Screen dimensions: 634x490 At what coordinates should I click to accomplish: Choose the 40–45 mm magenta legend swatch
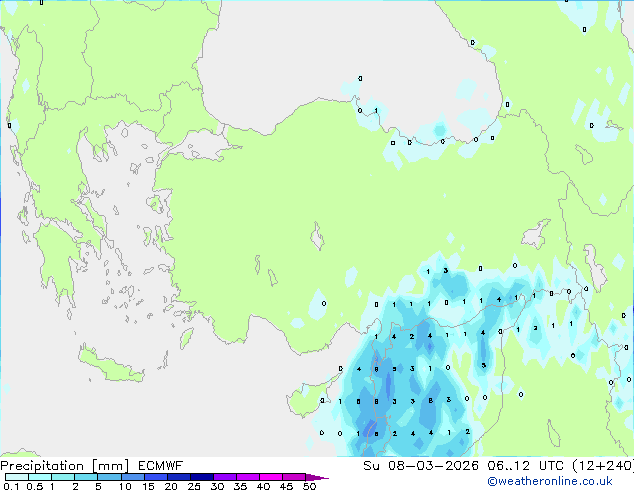[271, 477]
